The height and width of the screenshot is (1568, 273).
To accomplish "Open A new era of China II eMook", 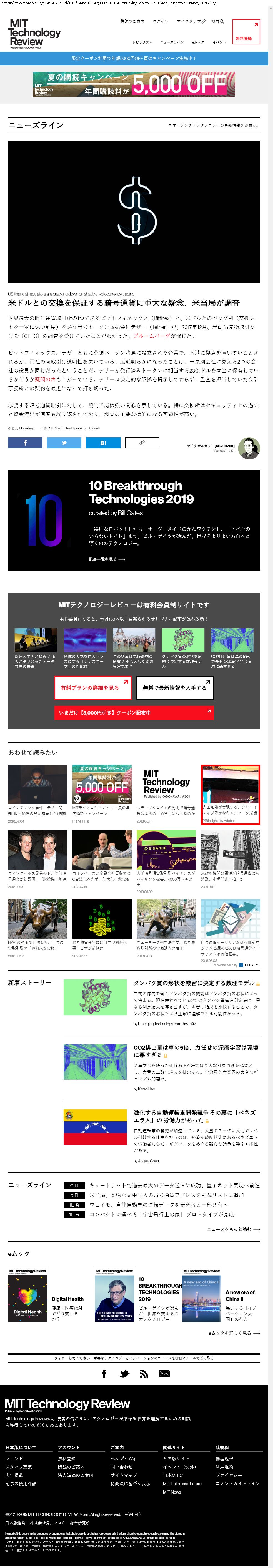I will pyautogui.click(x=202, y=1295).
